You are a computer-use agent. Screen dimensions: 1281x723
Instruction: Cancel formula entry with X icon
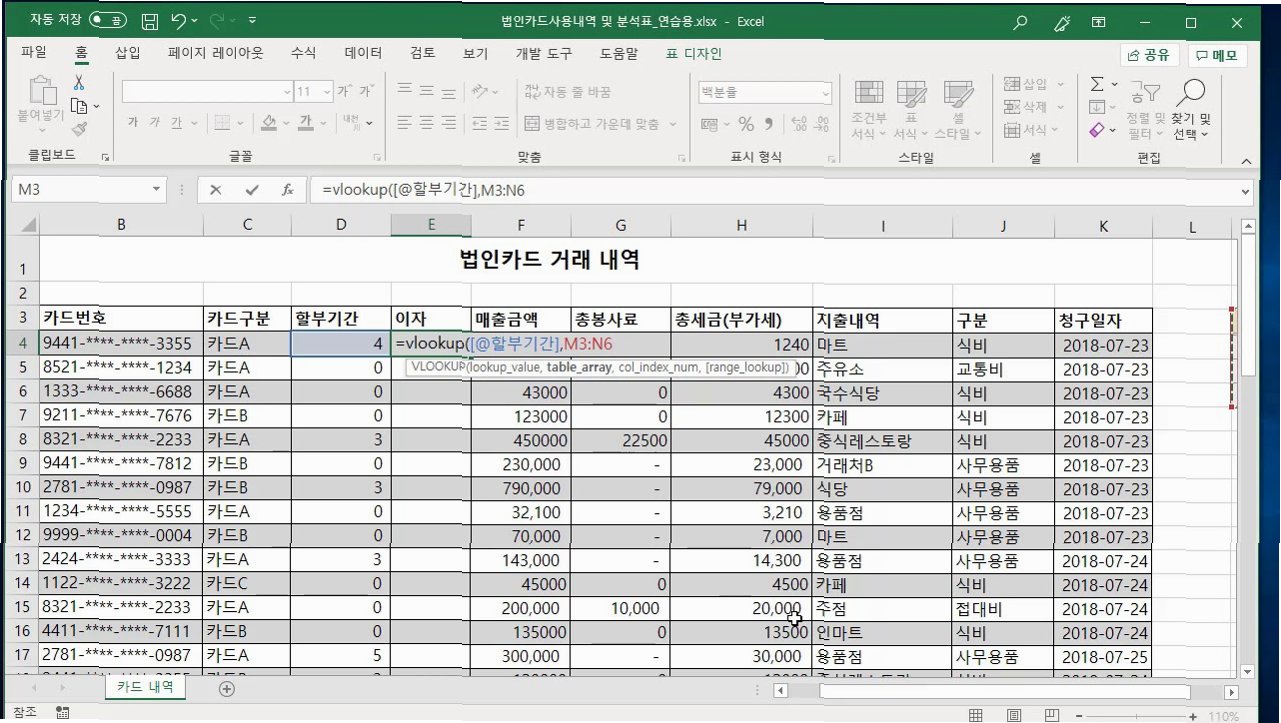(x=215, y=190)
